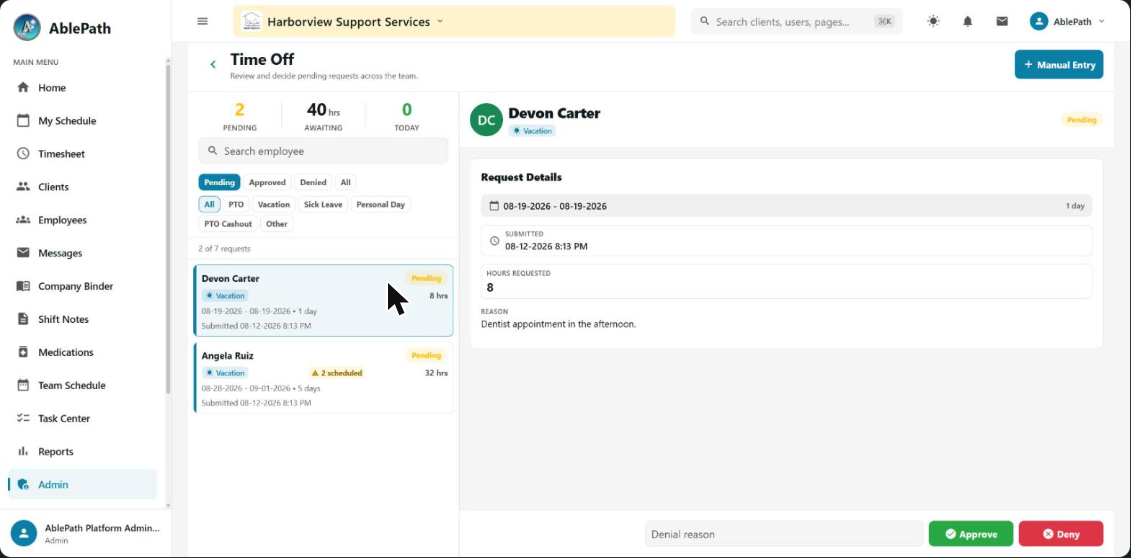Image resolution: width=1131 pixels, height=558 pixels.
Task: Click the AblePath user avatar icon
Action: pyautogui.click(x=1039, y=22)
